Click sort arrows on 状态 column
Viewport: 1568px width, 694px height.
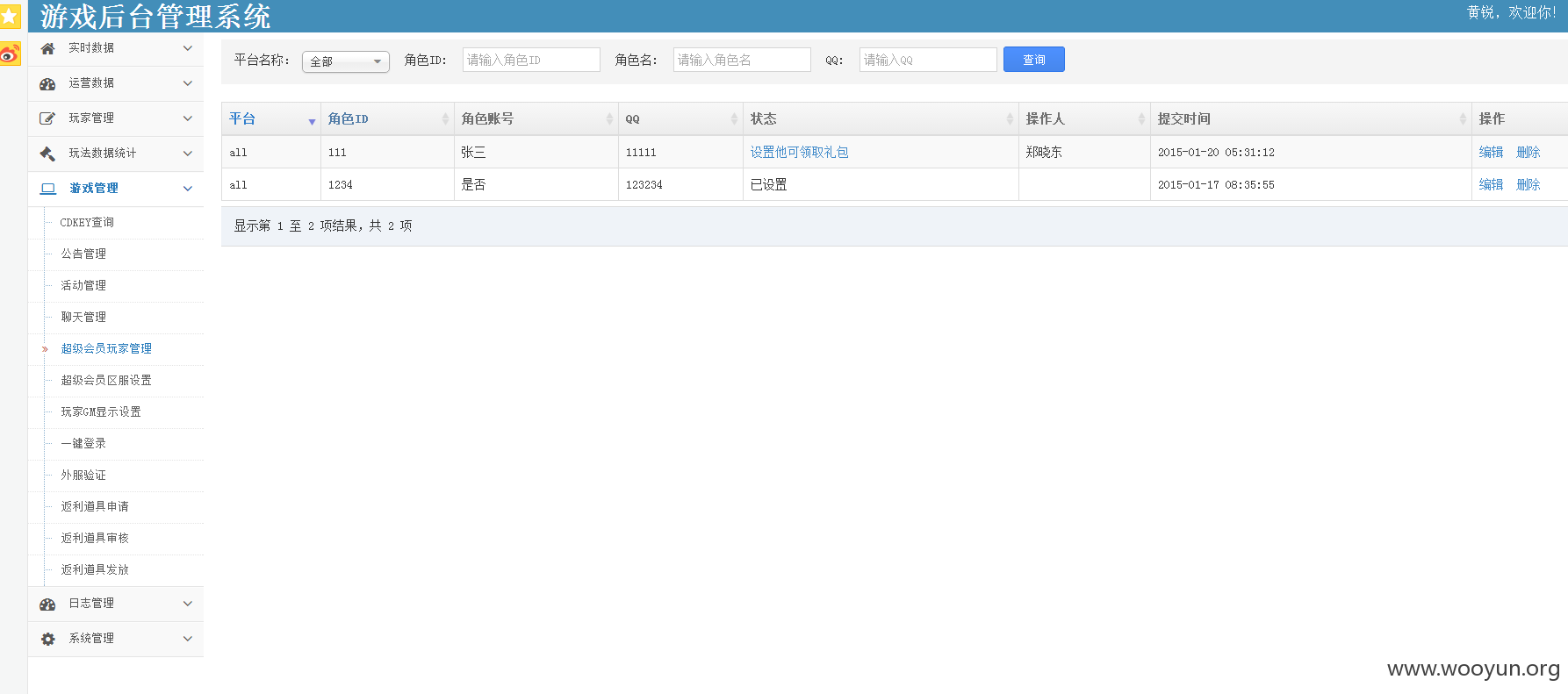[1010, 119]
